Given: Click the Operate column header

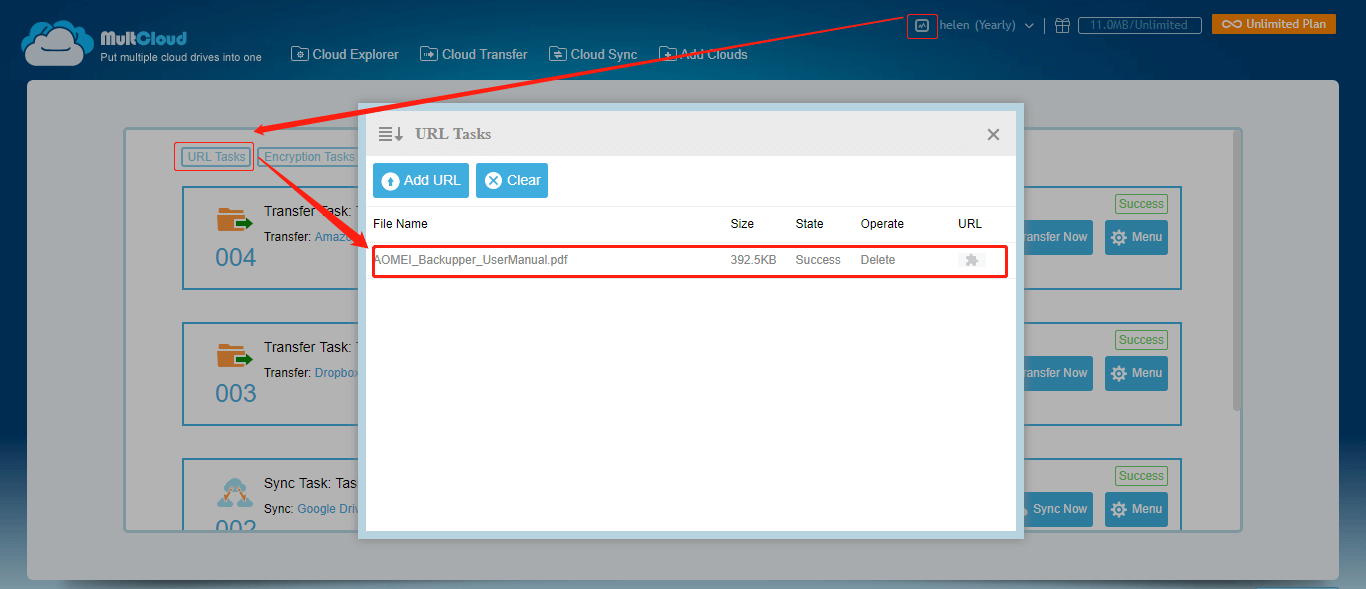Looking at the screenshot, I should pyautogui.click(x=882, y=224).
